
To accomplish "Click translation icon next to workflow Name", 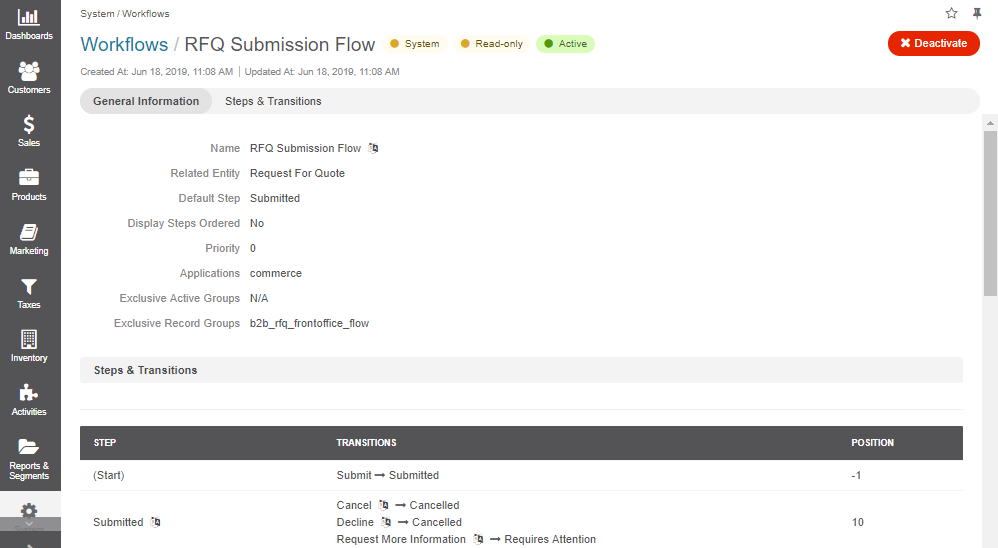I will coord(374,148).
